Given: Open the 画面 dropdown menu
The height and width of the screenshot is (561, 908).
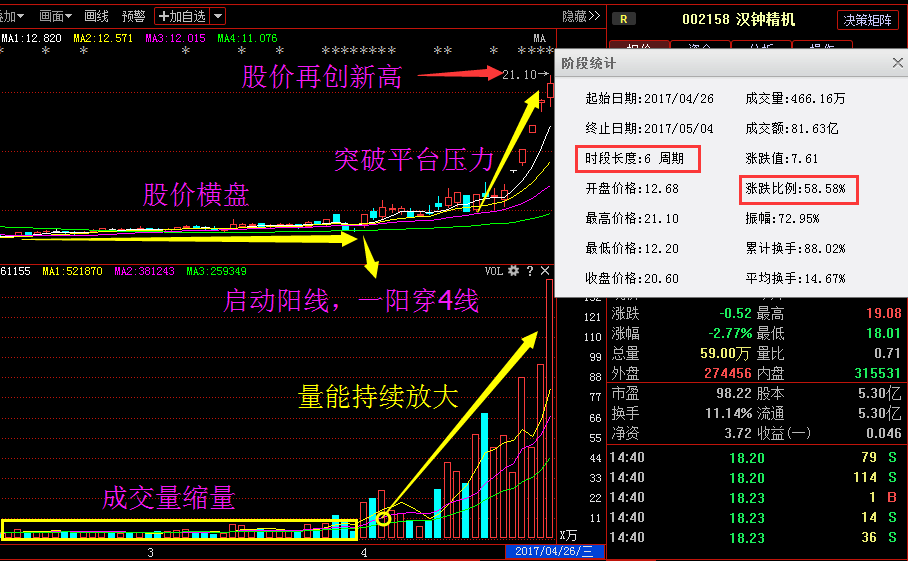Looking at the screenshot, I should (55, 16).
